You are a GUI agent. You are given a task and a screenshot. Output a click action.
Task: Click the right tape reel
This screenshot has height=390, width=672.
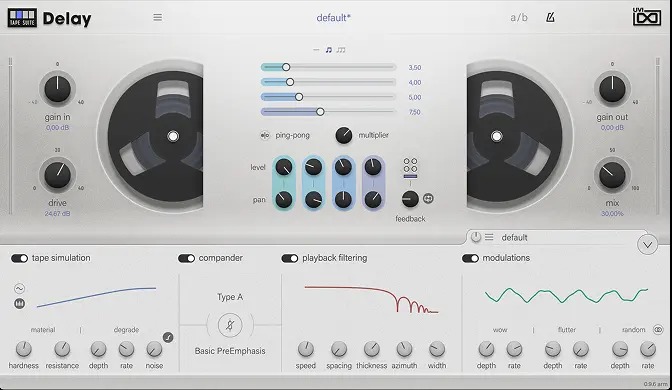point(519,136)
